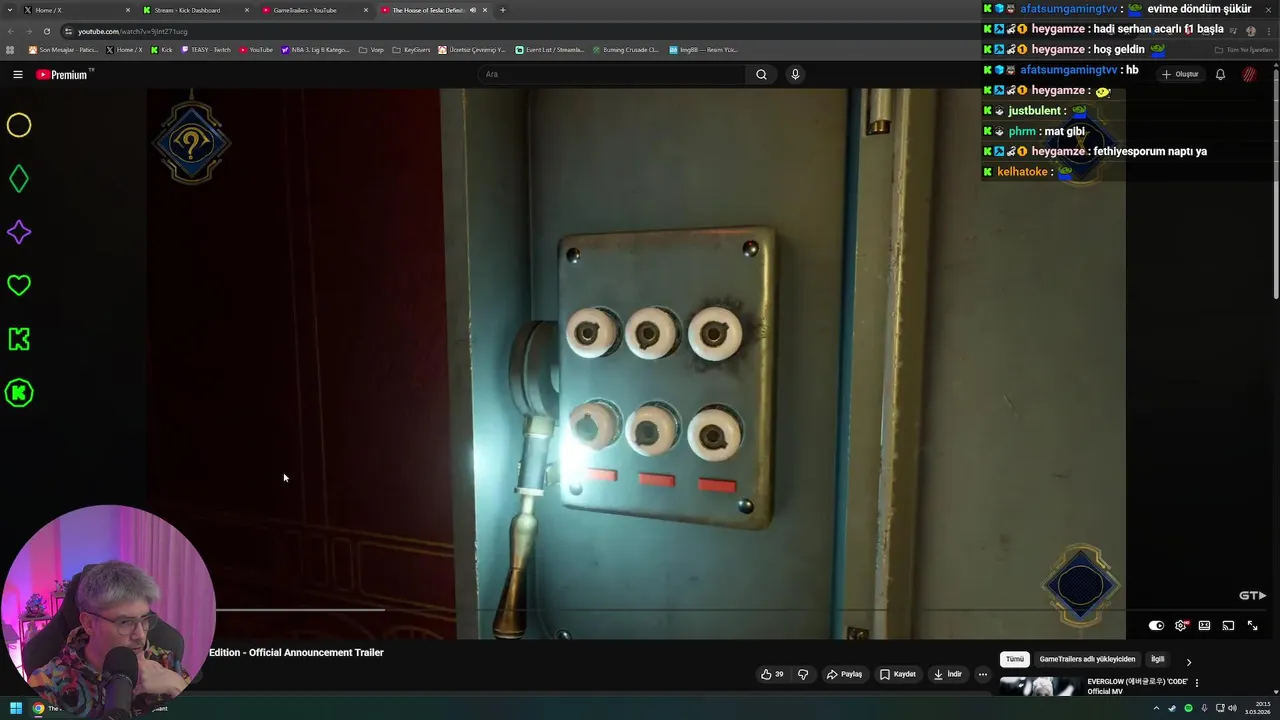Enter fullscreen video mode
Viewport: 1280px width, 720px height.
point(1252,625)
